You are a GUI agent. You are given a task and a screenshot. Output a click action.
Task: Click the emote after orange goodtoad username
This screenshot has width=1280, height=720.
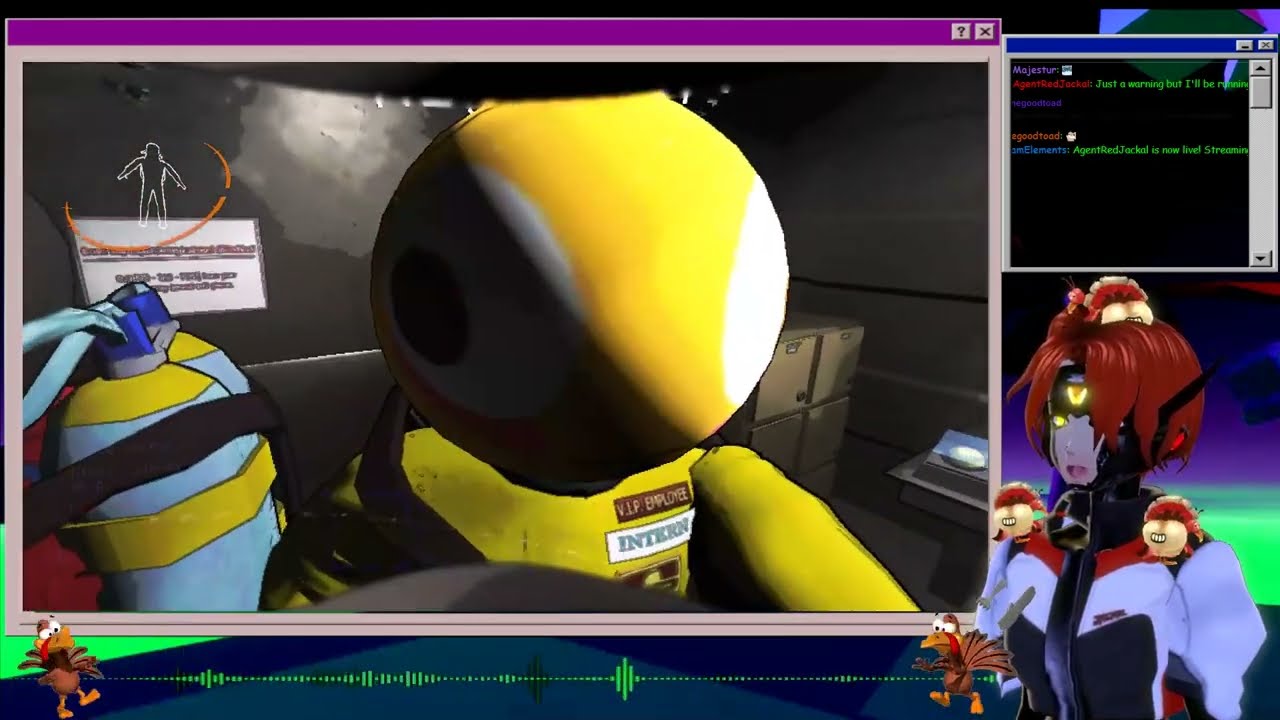(x=1071, y=136)
